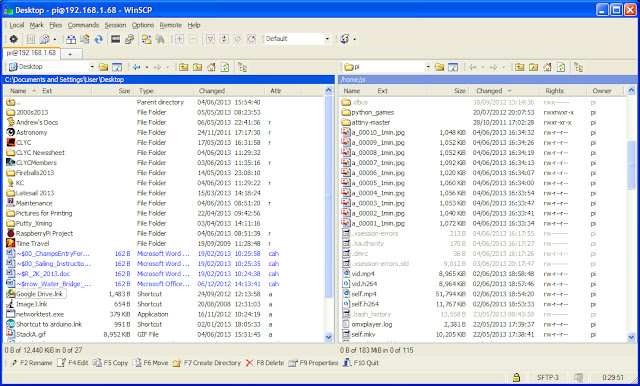Viewport: 640px width, 386px height.
Task: Open the Options menu
Action: point(143,25)
